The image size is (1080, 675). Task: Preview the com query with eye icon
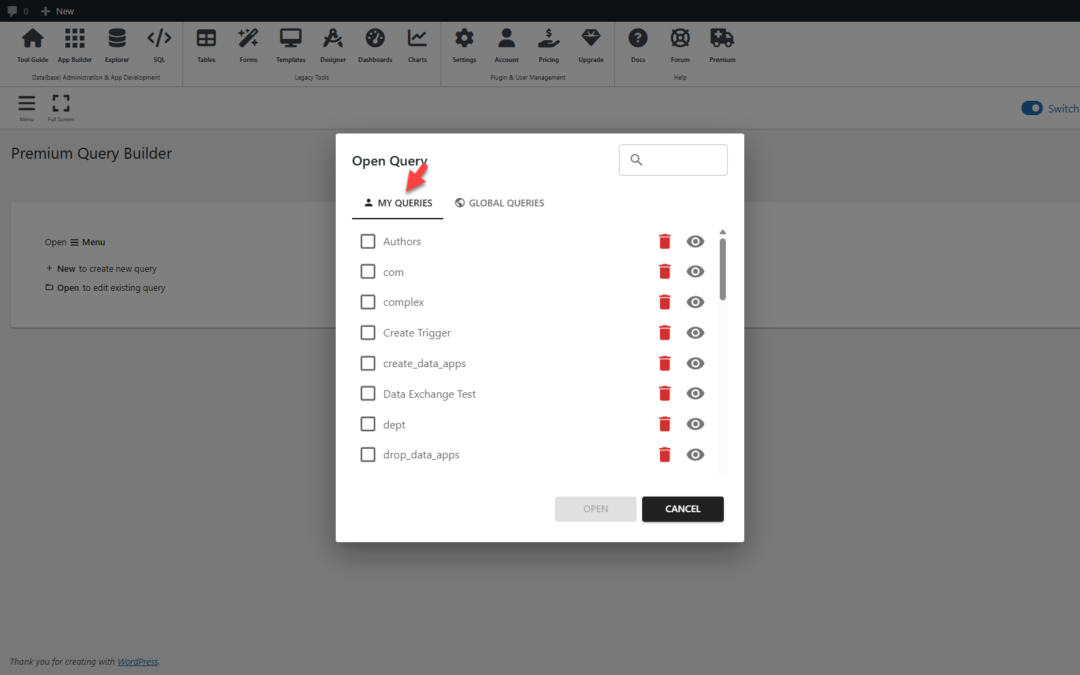(695, 271)
